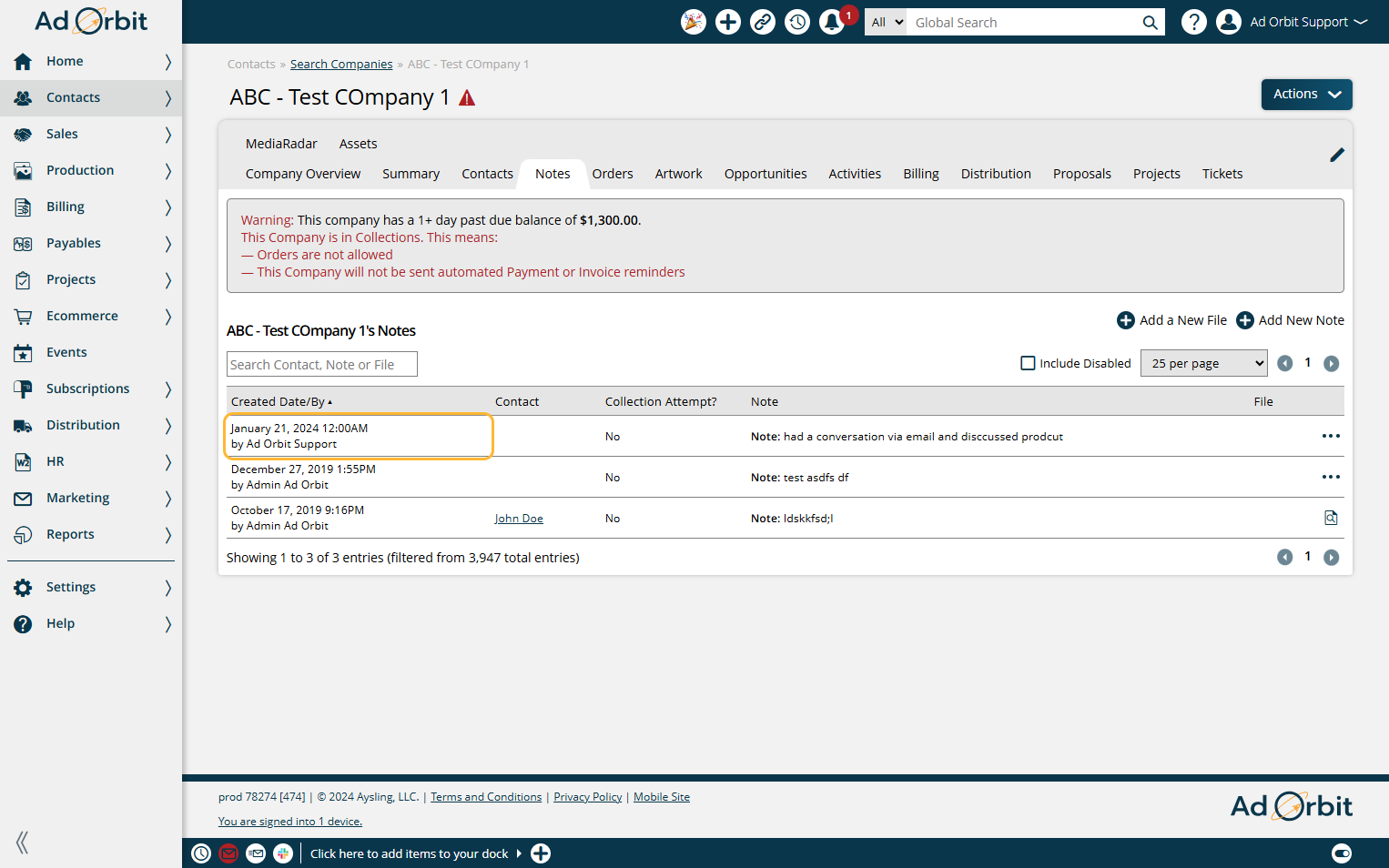Open the 25 per page dropdown
The image size is (1389, 868).
click(1203, 363)
